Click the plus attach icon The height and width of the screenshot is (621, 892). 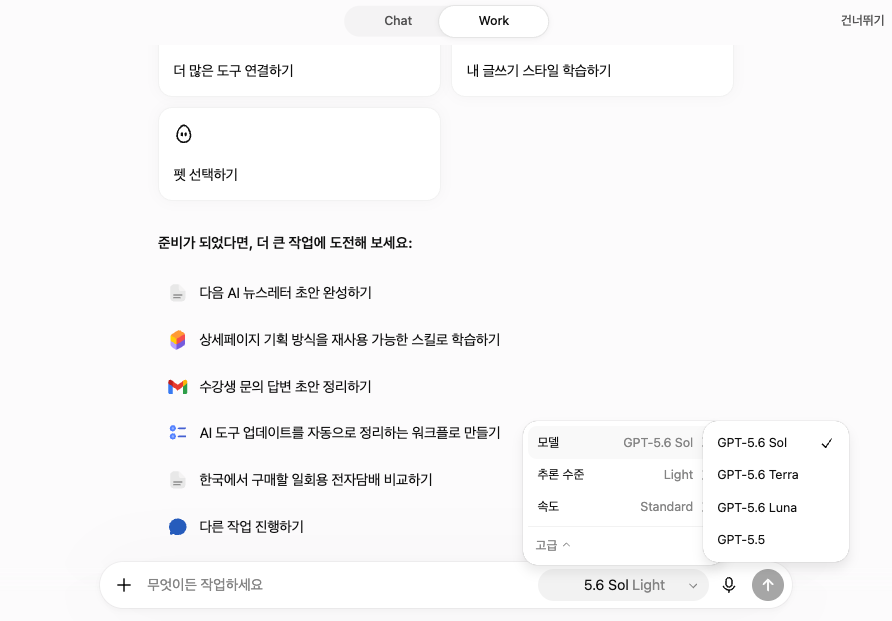(x=123, y=585)
